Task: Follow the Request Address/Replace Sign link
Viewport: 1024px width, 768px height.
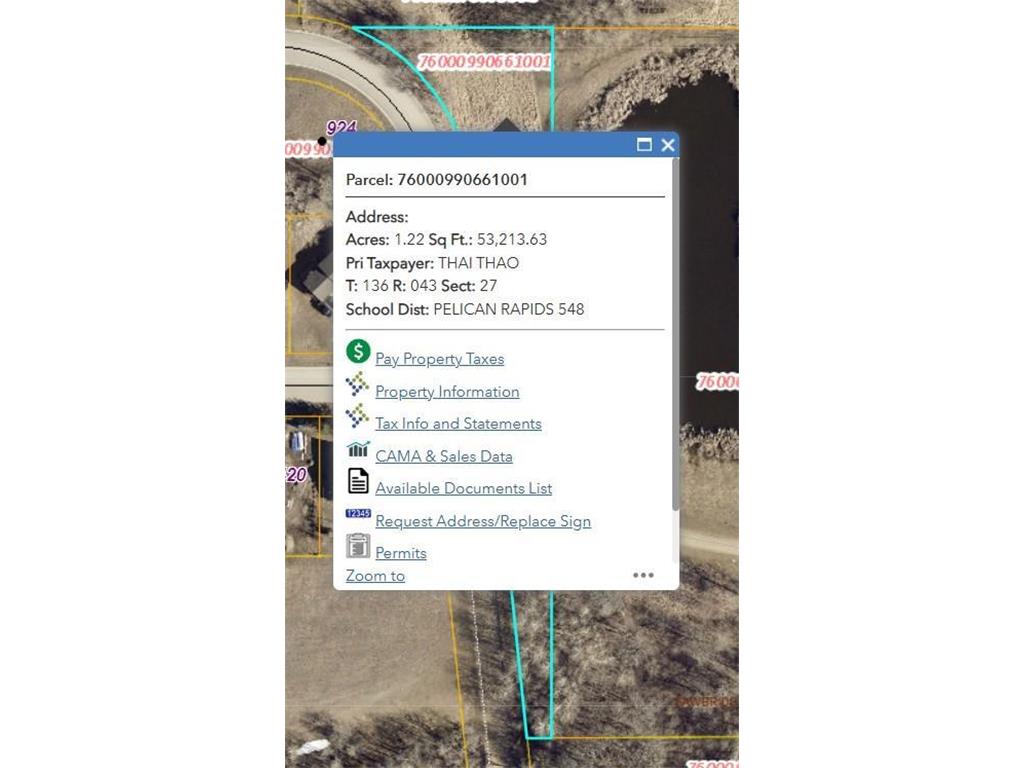Action: 482,521
